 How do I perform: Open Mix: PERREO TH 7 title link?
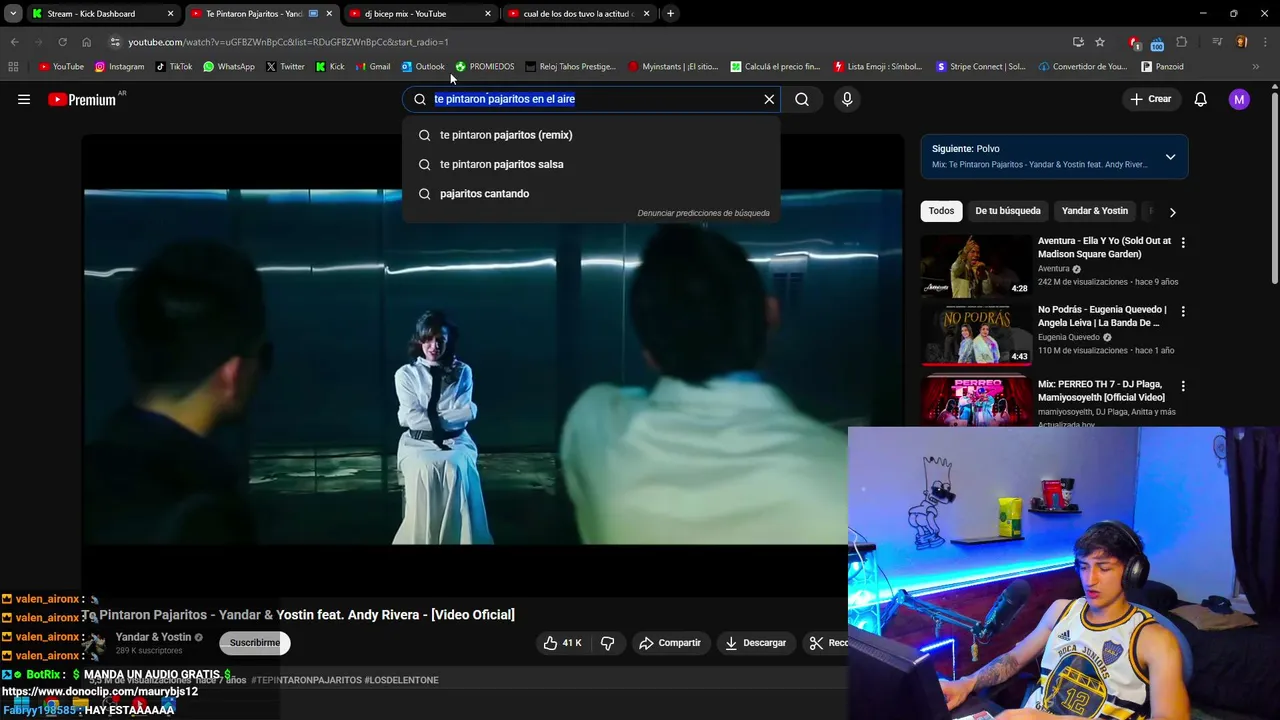1101,391
